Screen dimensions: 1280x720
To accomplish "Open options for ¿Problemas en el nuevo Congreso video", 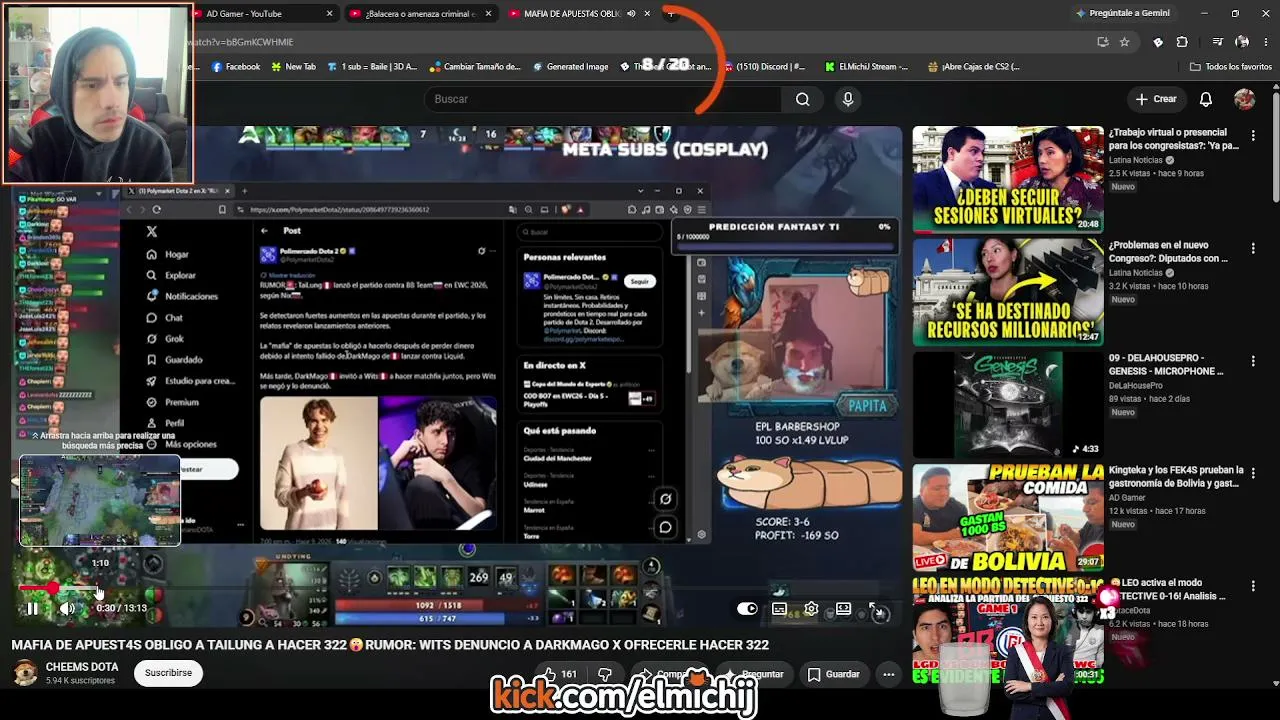I will click(1253, 248).
